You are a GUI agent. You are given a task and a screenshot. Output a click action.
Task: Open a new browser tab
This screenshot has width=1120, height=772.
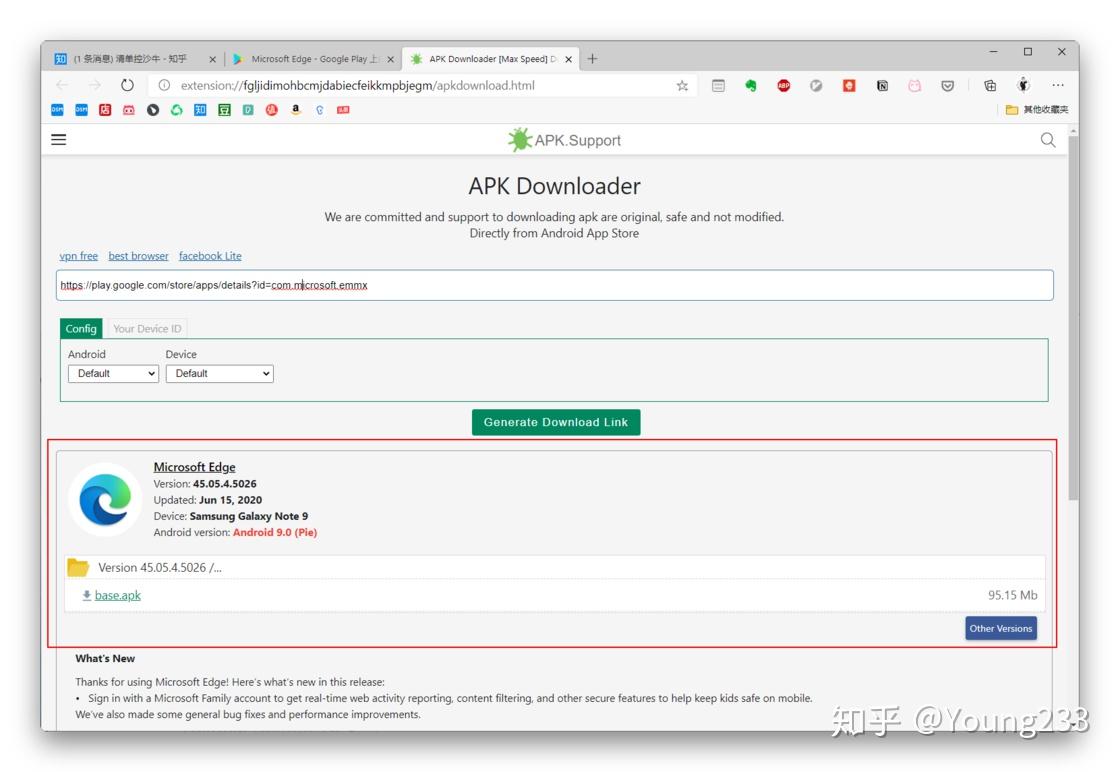coord(592,59)
